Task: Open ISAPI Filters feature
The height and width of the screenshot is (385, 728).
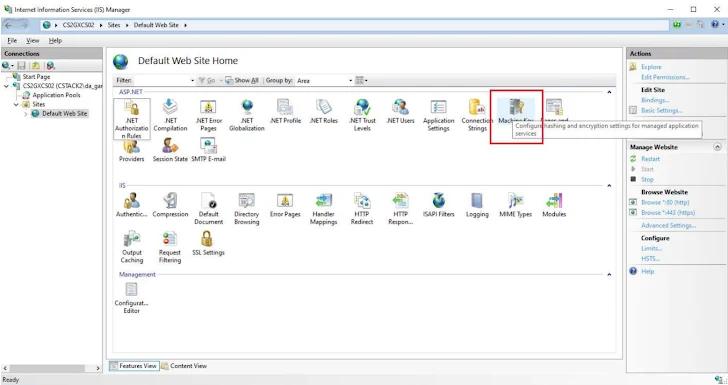Action: coord(438,205)
